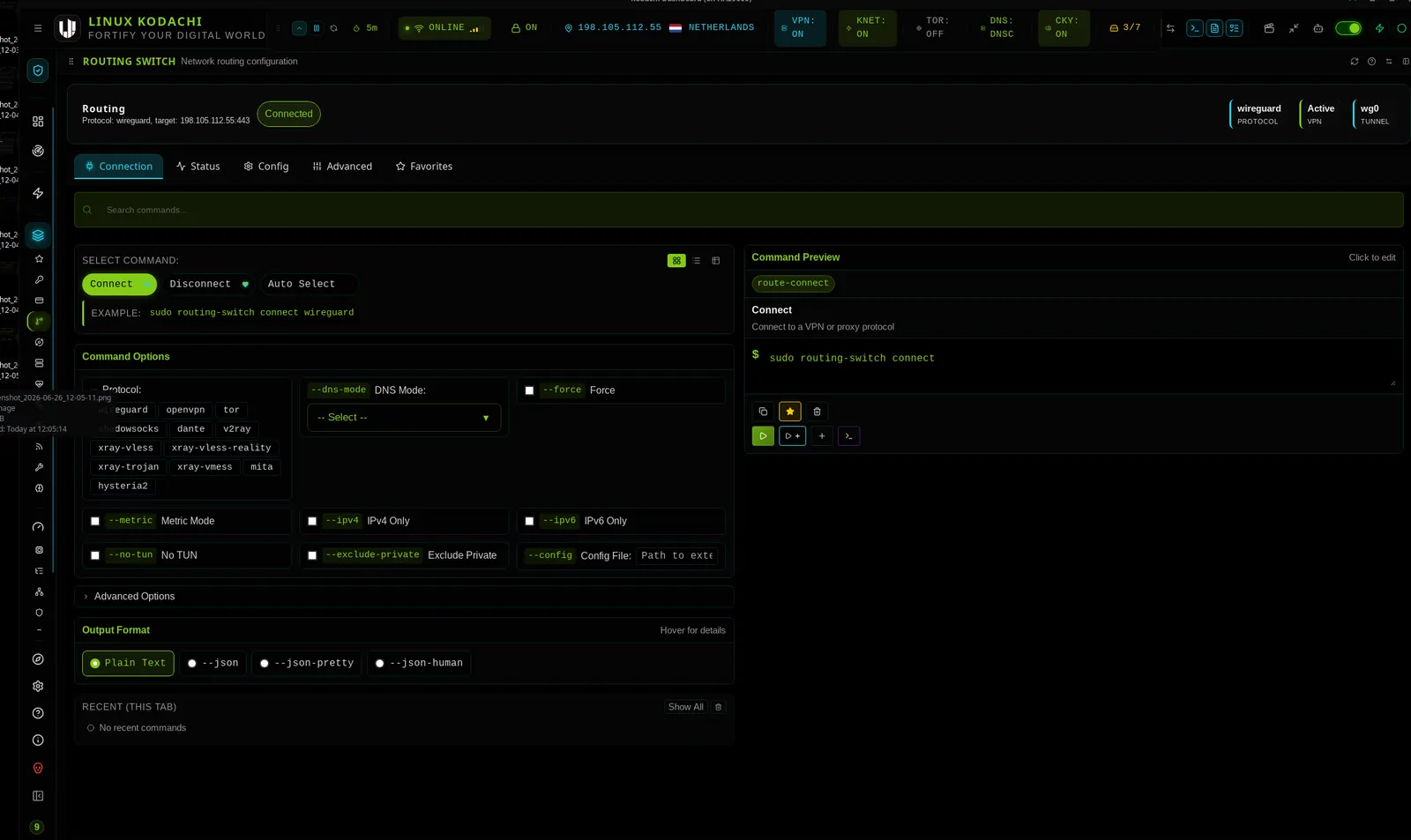
Task: Click the swap arrows icon in the top bar
Action: [1170, 28]
